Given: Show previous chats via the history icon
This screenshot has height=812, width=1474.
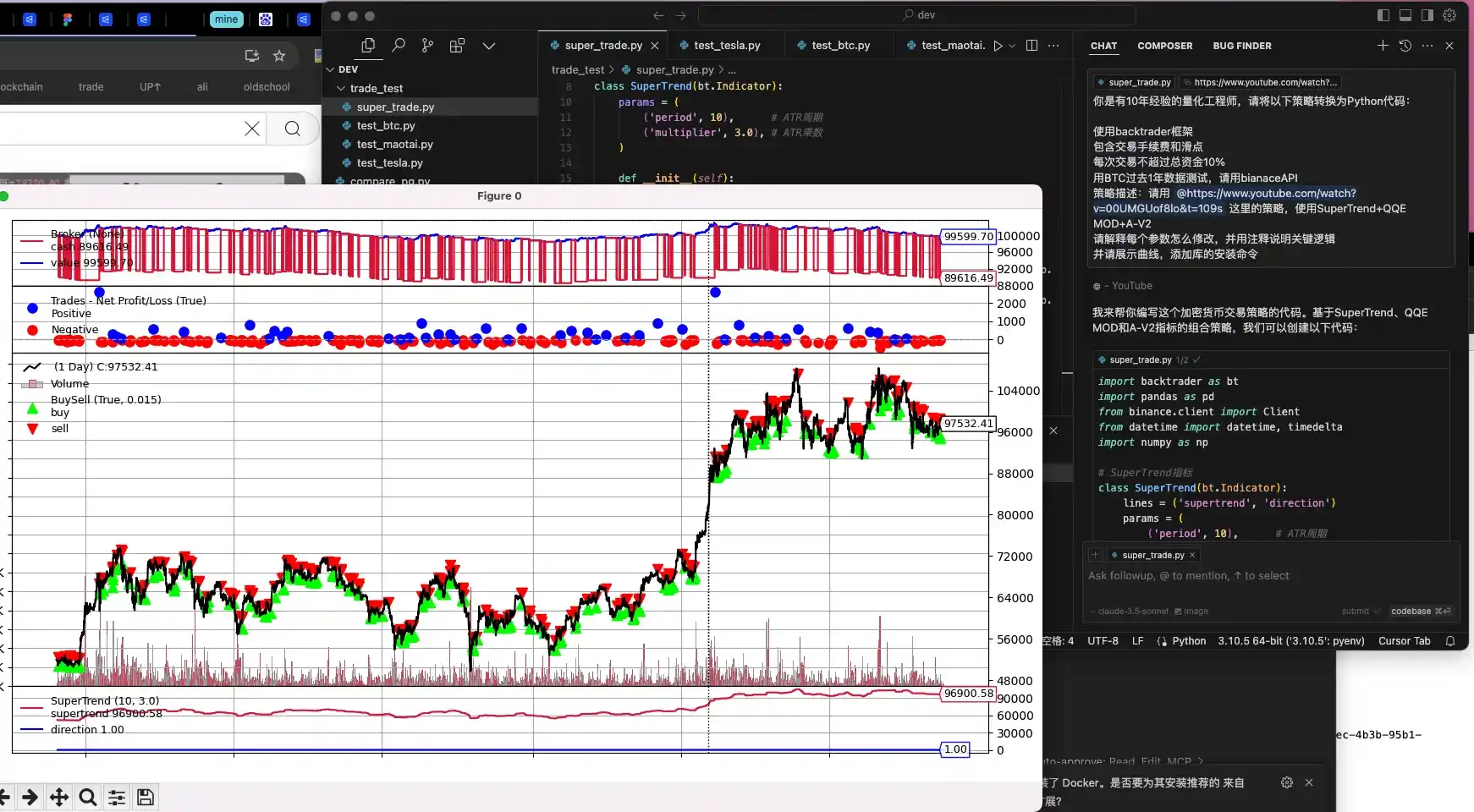Looking at the screenshot, I should (1405, 46).
